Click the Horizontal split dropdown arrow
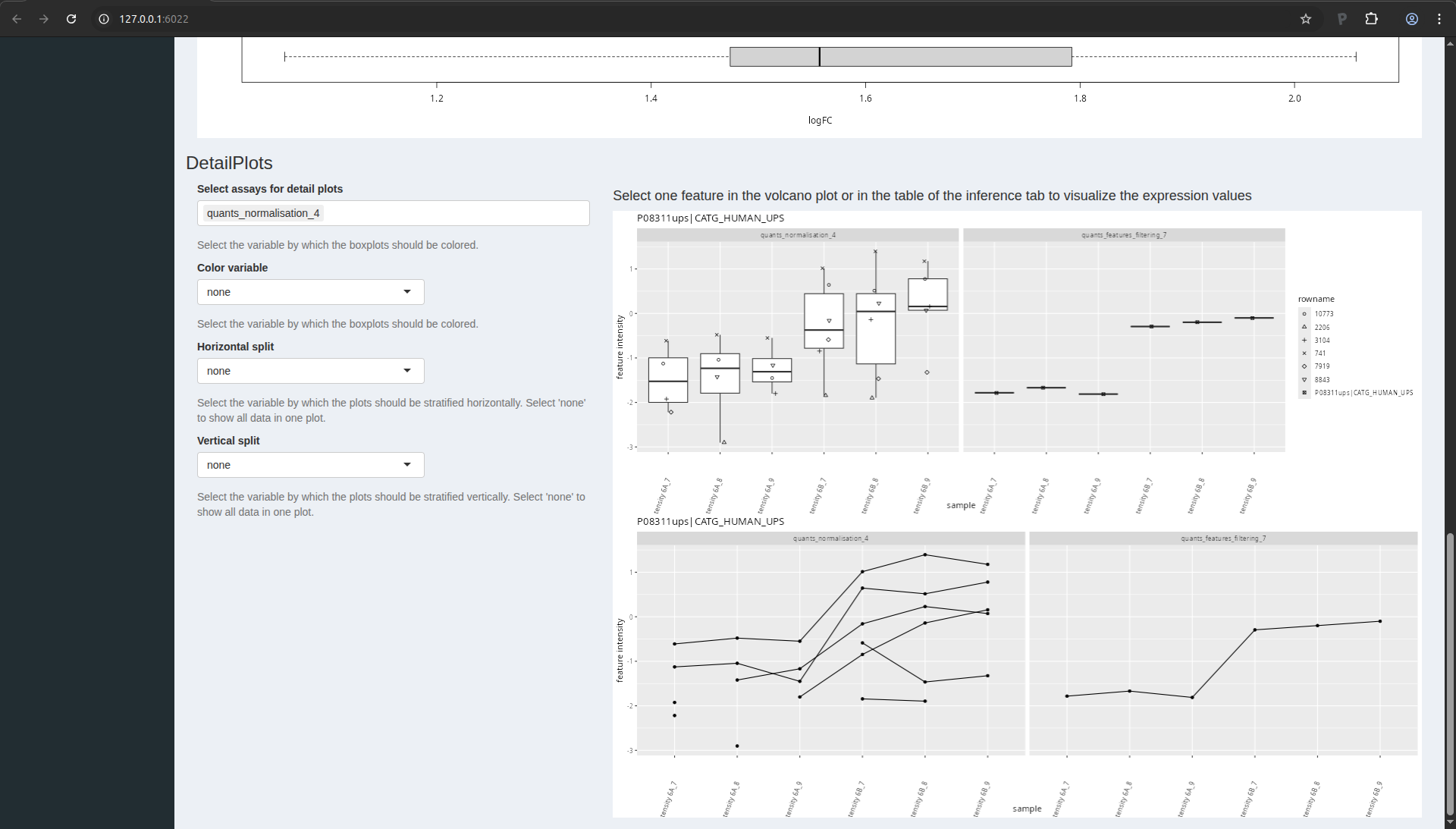The height and width of the screenshot is (829, 1456). (407, 371)
